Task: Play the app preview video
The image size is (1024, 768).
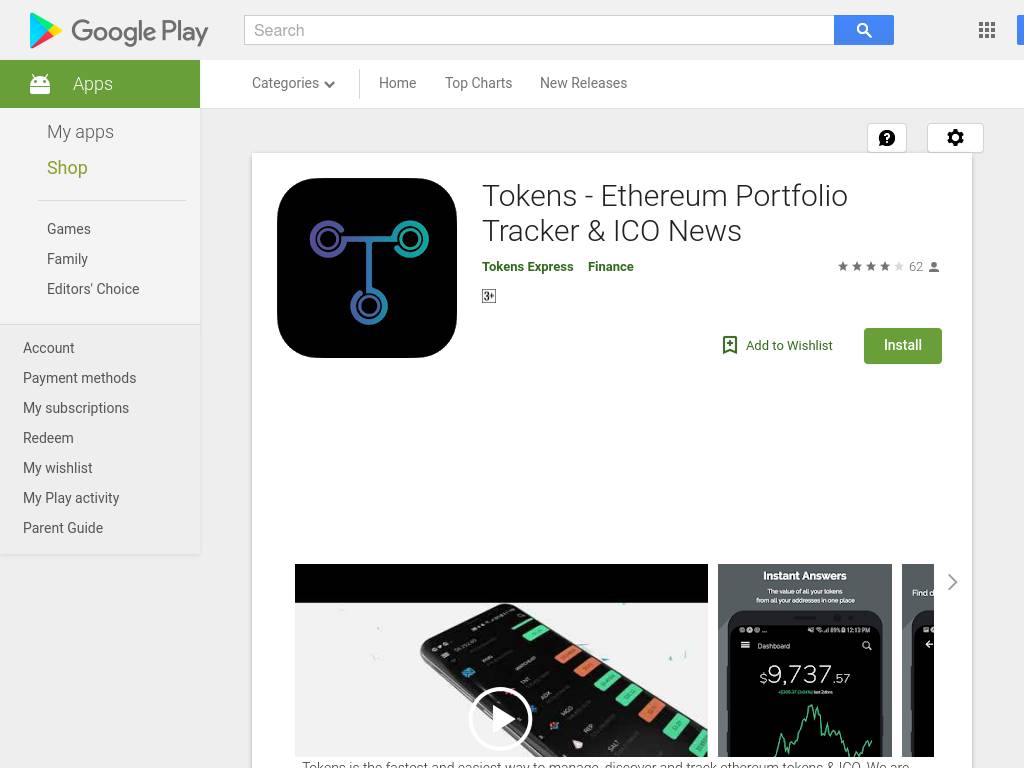Action: point(500,718)
